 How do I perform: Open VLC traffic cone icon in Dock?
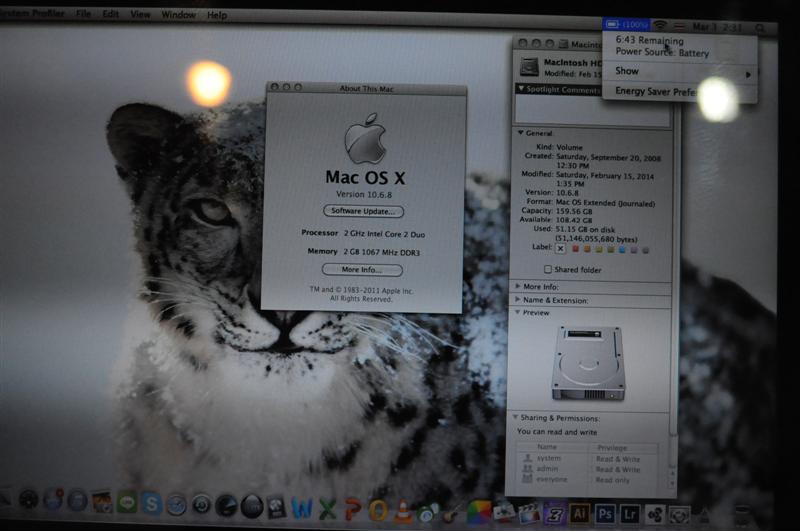(403, 511)
